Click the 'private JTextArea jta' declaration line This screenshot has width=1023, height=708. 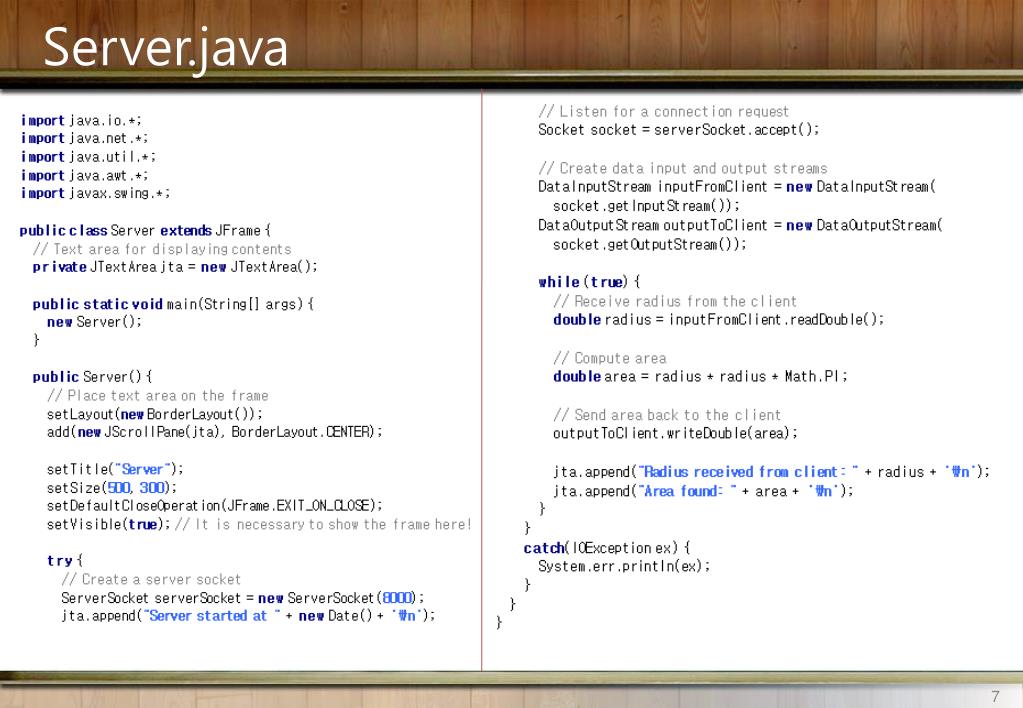pos(175,267)
